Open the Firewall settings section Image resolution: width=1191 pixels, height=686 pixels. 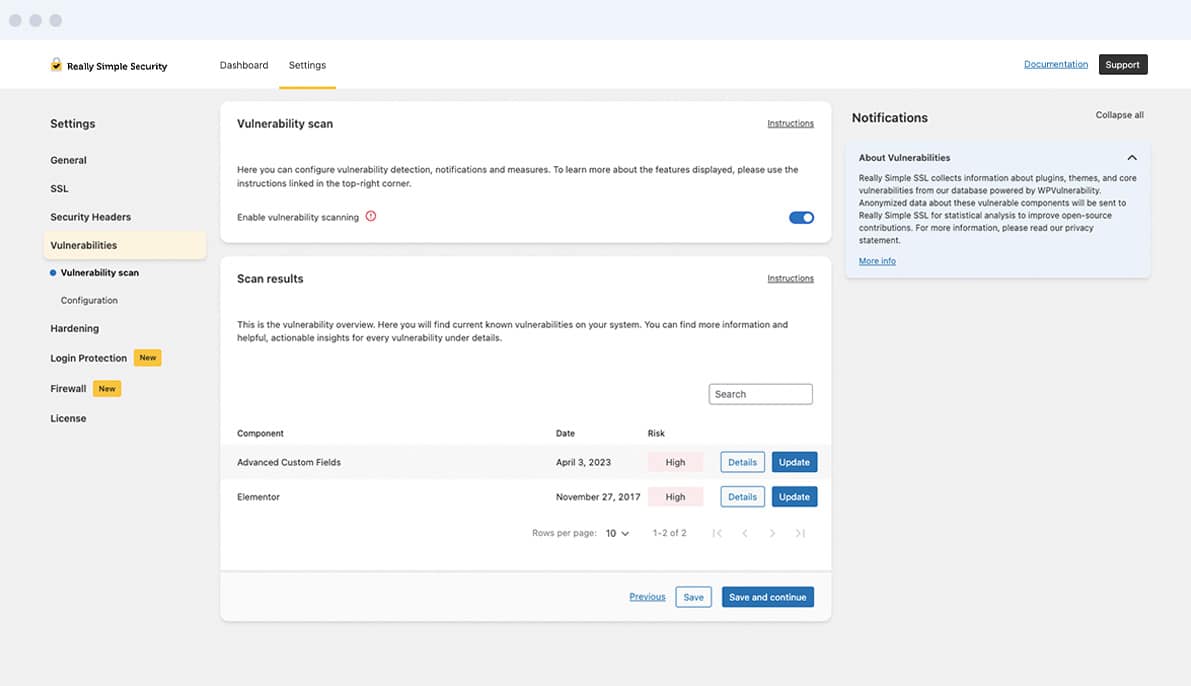coord(69,388)
